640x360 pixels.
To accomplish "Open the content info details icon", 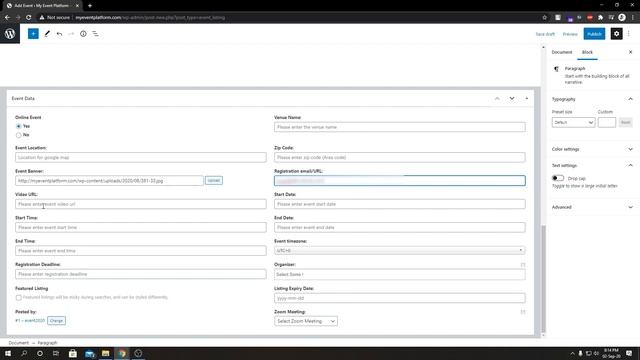I will click(x=83, y=34).
